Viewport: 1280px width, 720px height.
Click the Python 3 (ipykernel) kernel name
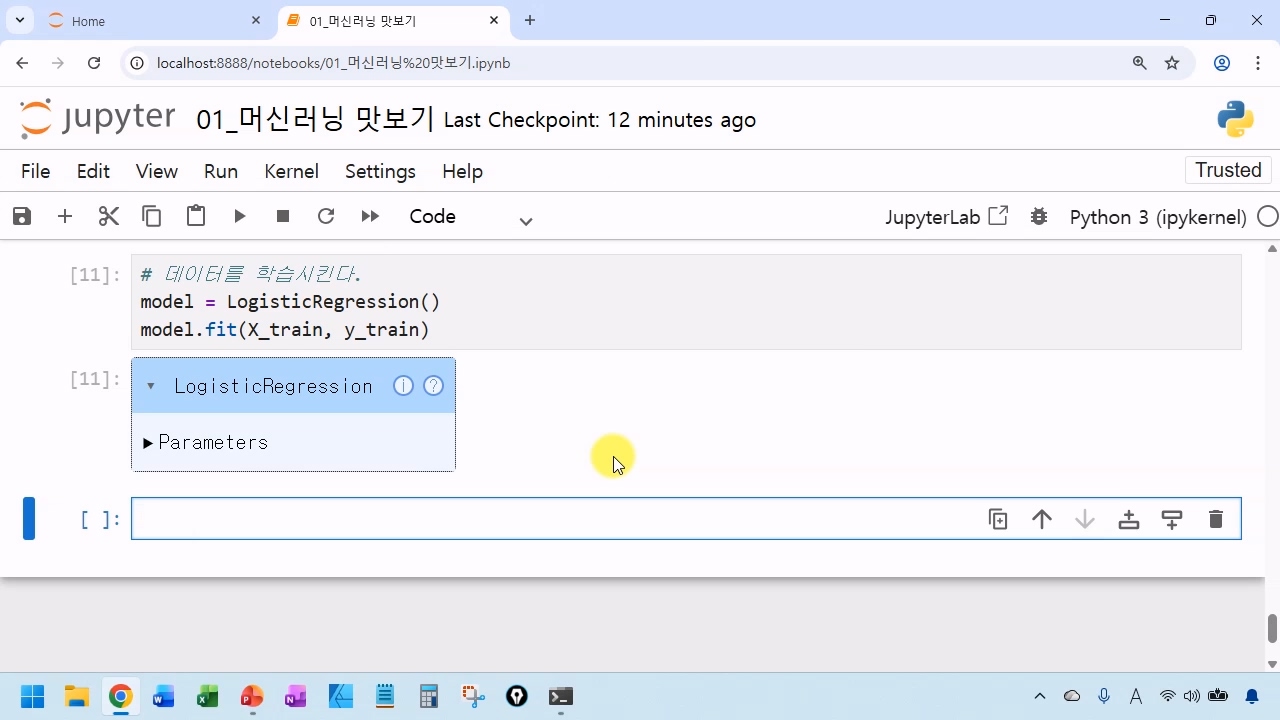coord(1158,217)
